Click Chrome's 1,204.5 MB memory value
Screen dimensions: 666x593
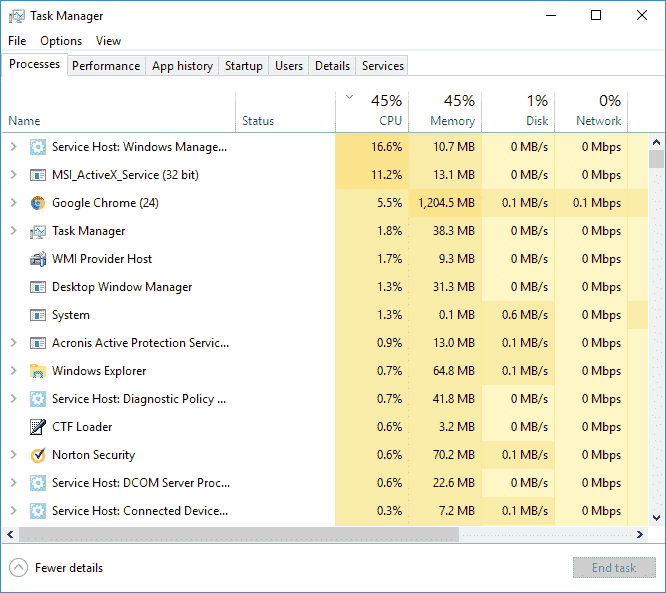point(446,203)
